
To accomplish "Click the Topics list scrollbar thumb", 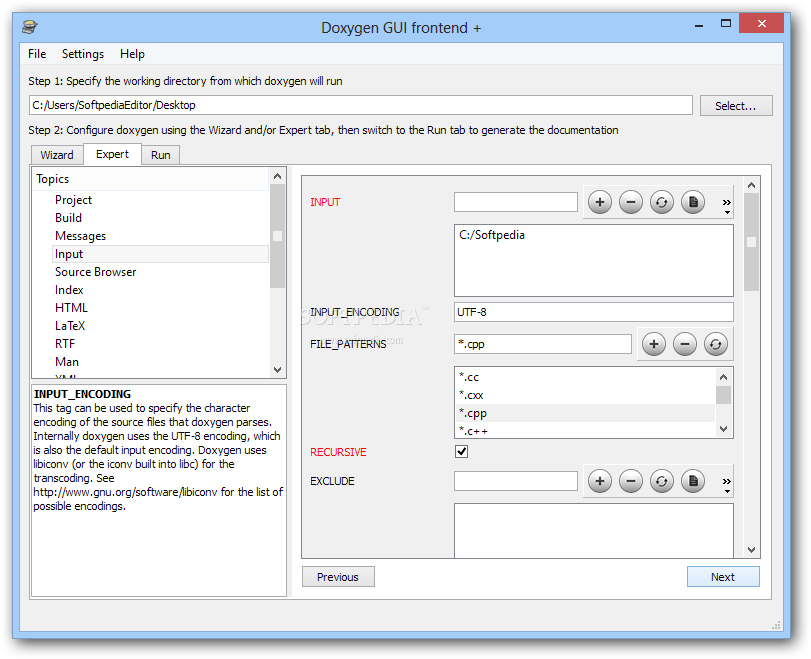I will click(x=278, y=236).
